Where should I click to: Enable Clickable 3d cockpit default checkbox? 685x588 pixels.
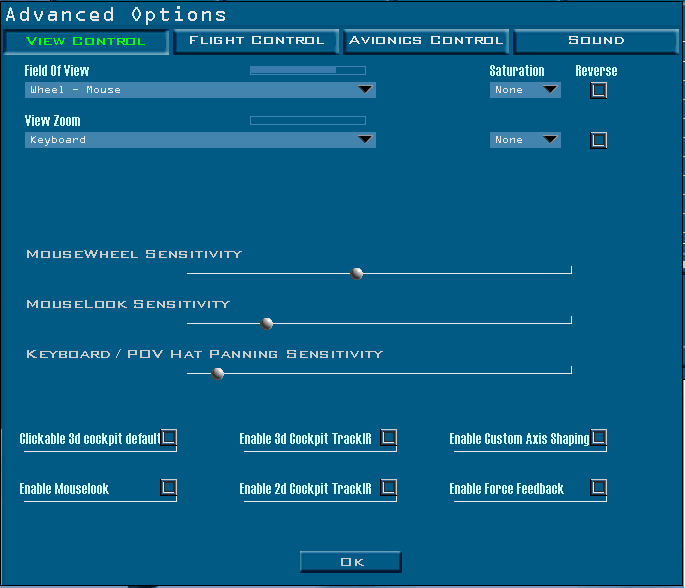coord(169,438)
